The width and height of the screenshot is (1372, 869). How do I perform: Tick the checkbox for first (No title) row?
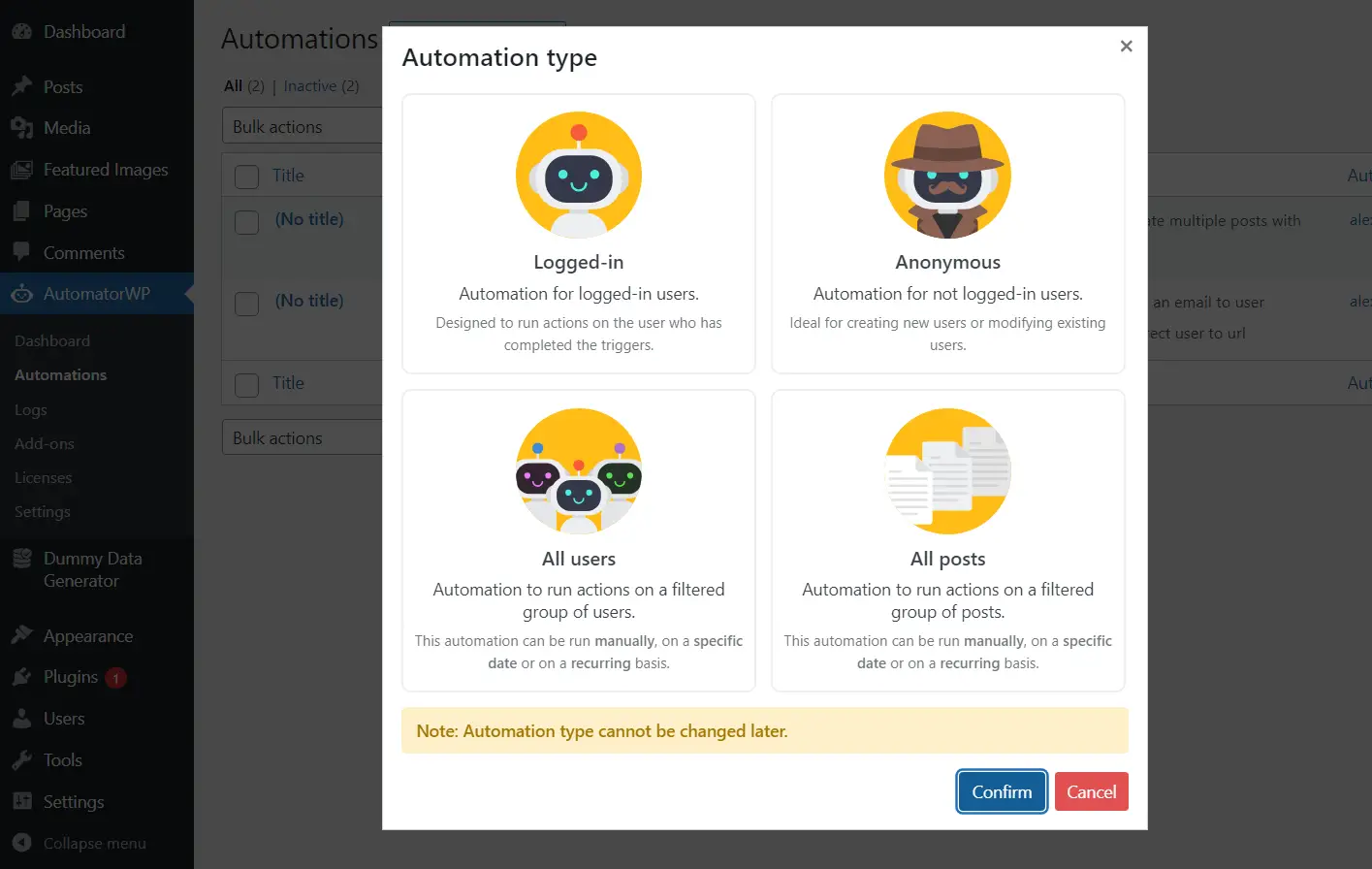[247, 222]
